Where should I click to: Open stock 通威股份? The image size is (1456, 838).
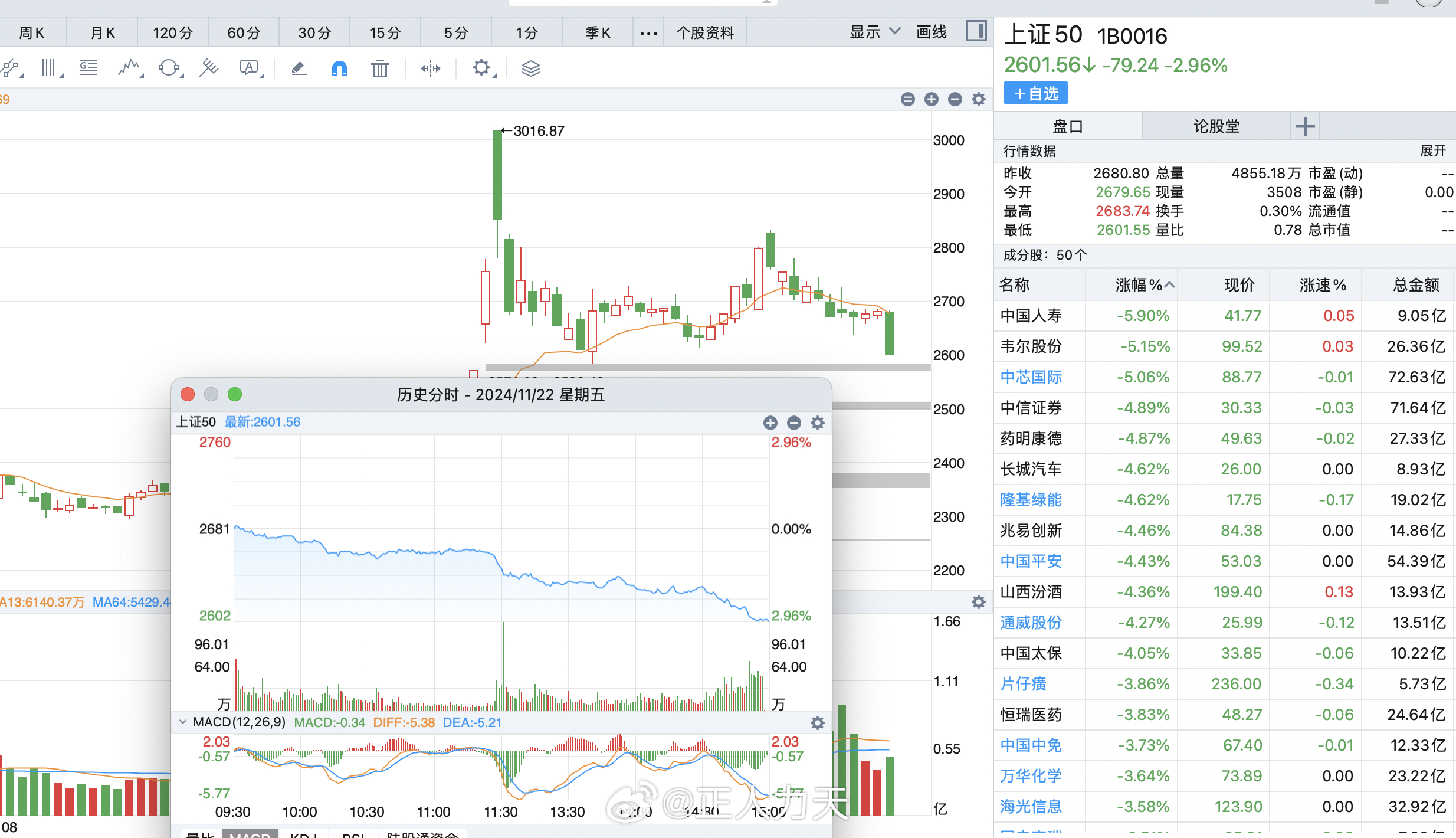point(1031,623)
